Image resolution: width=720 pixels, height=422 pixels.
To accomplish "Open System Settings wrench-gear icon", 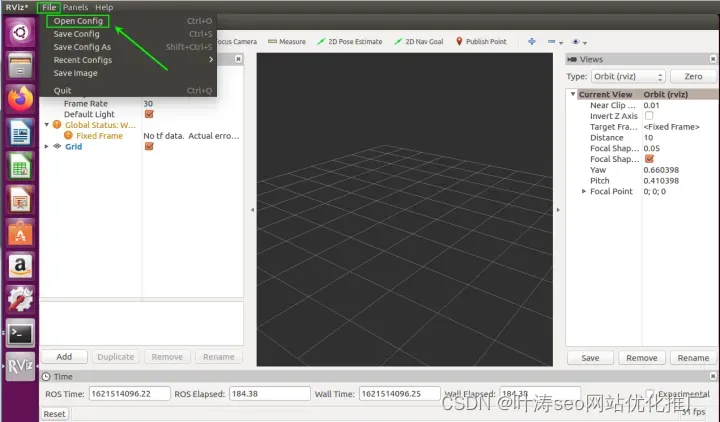I will coord(20,299).
